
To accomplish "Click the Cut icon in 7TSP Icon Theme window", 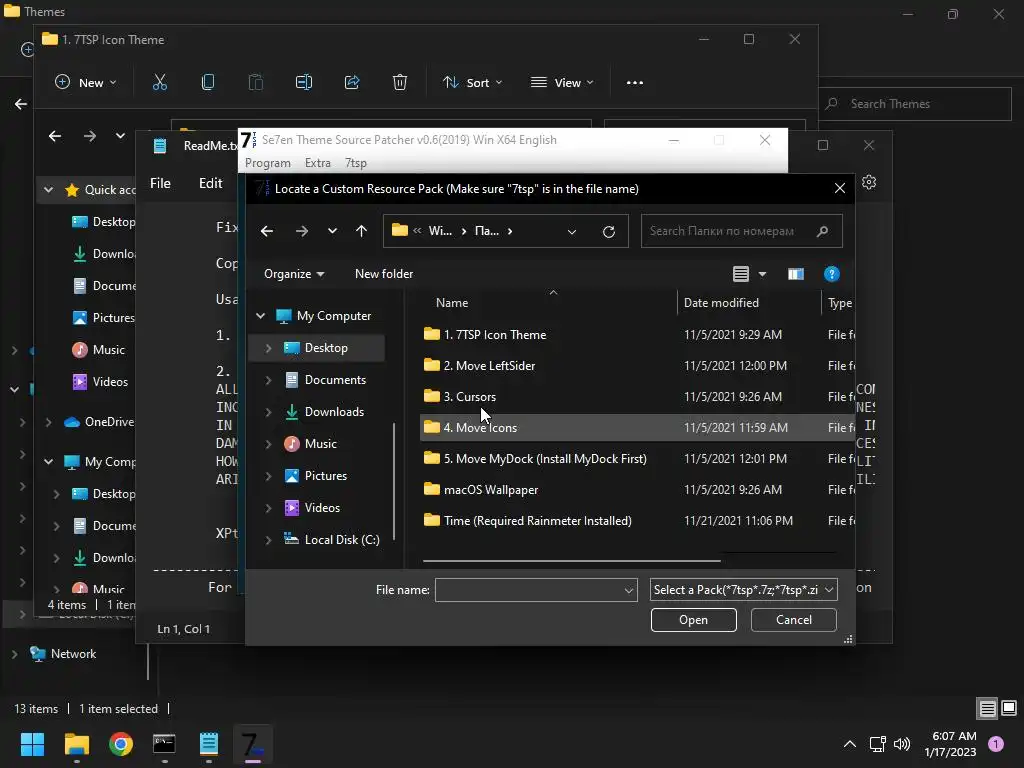I will (160, 82).
